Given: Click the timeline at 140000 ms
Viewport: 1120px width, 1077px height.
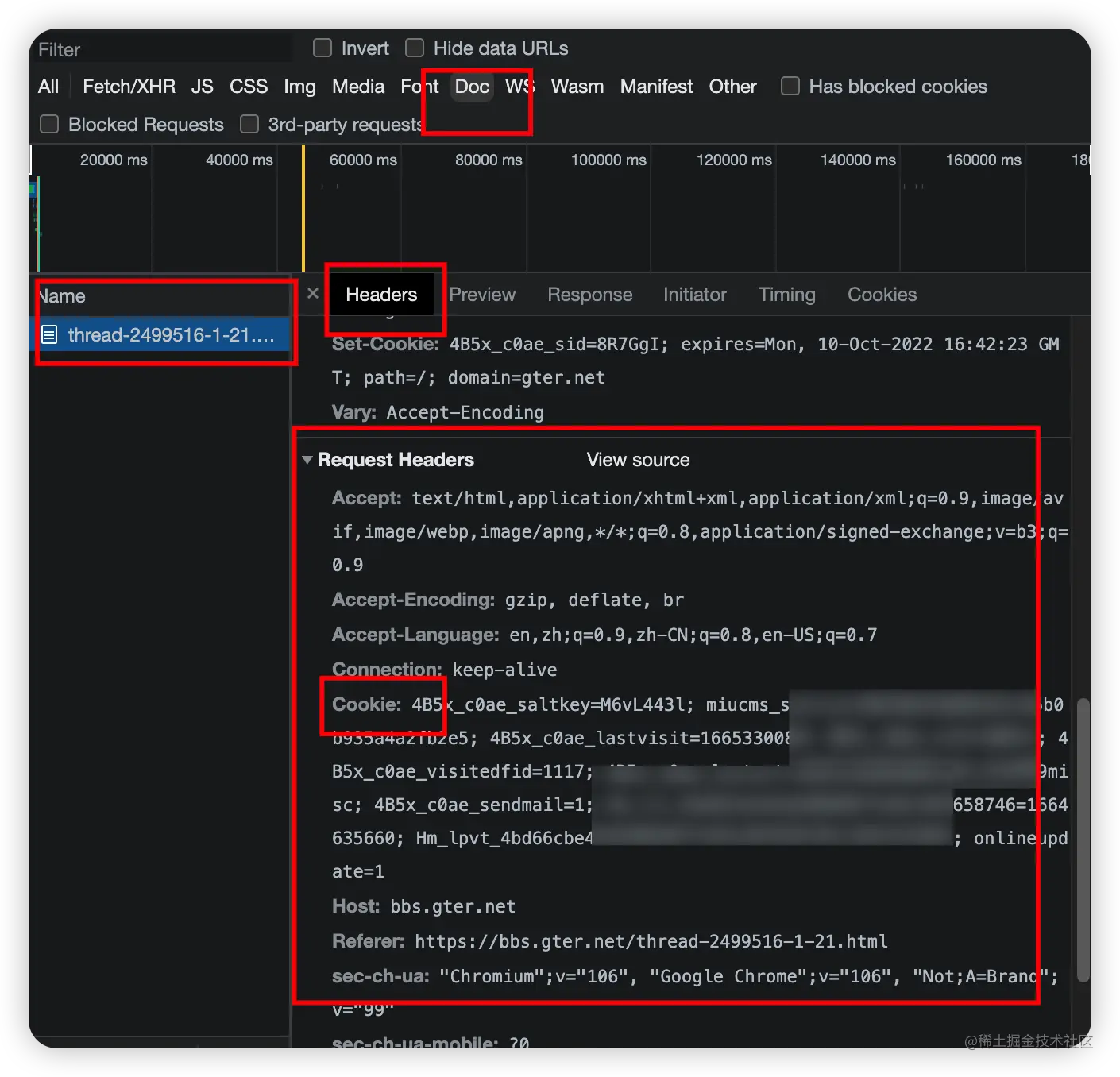Looking at the screenshot, I should 858,160.
